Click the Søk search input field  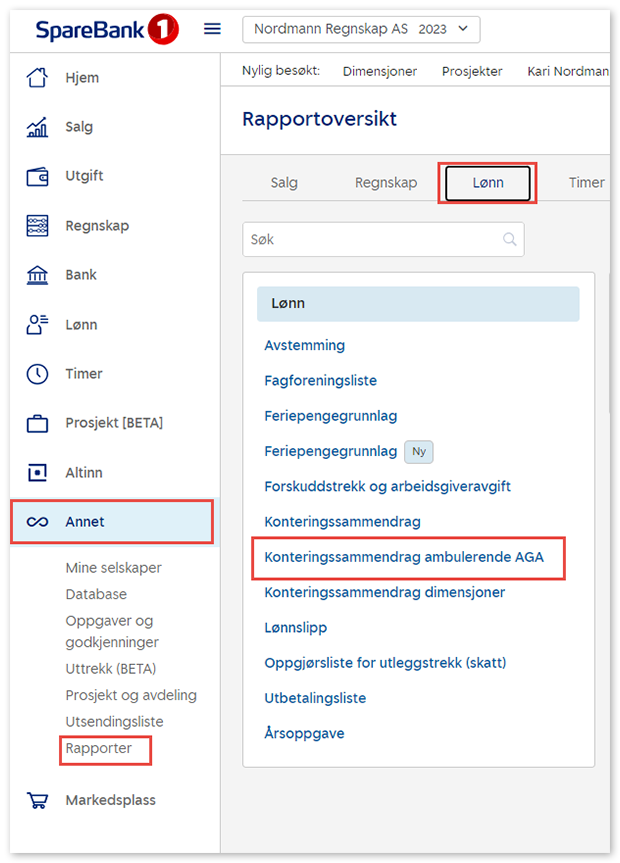[x=375, y=240]
